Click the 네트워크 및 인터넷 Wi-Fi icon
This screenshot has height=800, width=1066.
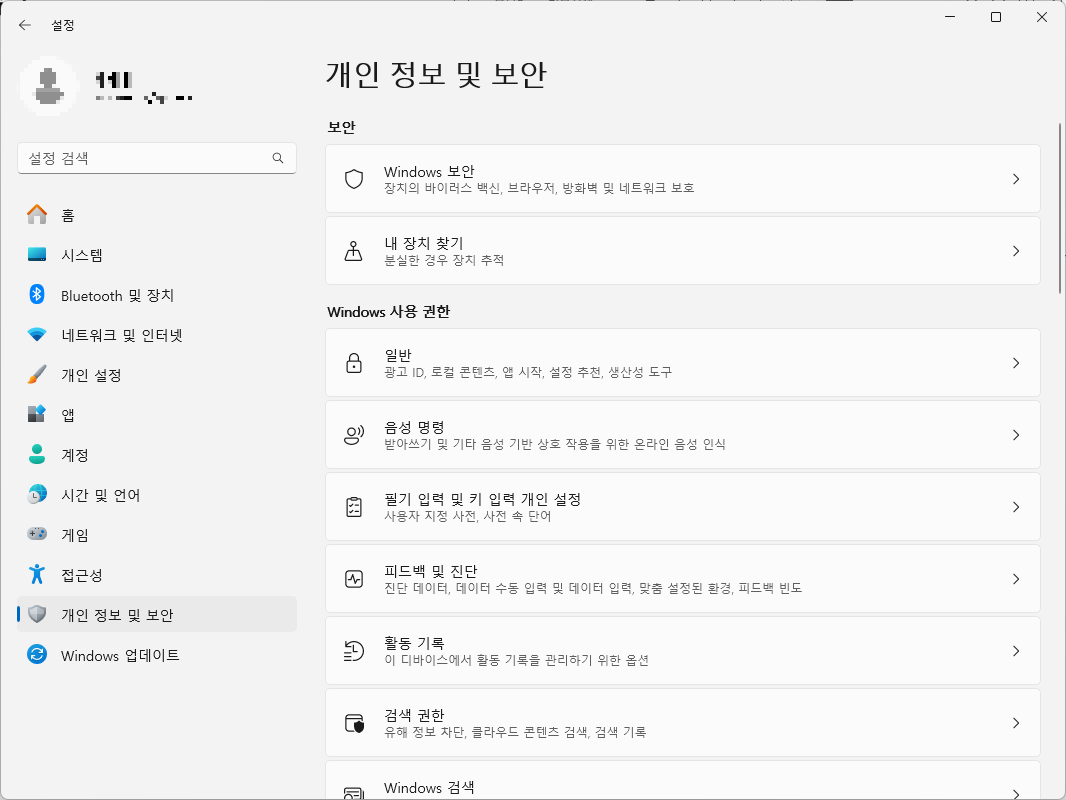37,335
